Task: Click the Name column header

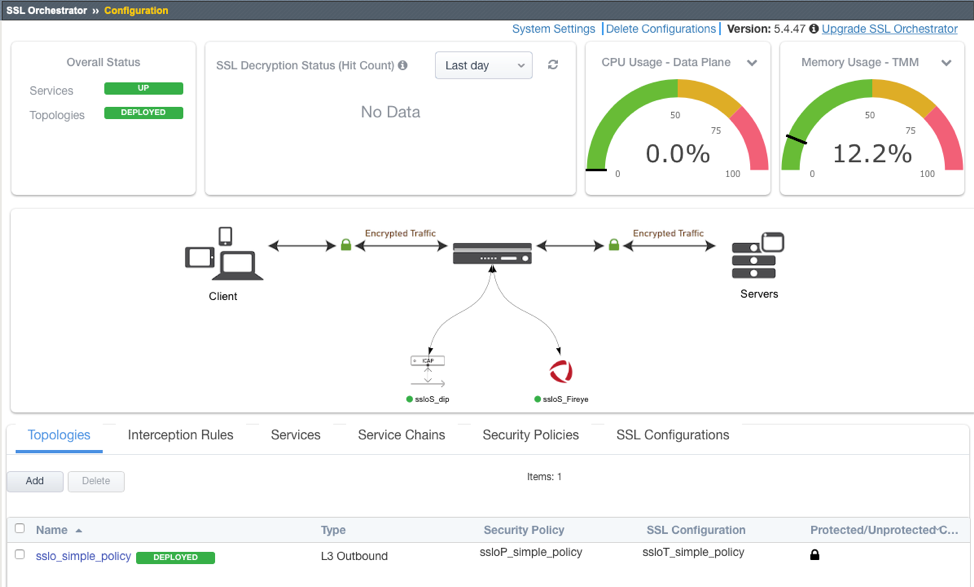Action: click(x=52, y=530)
